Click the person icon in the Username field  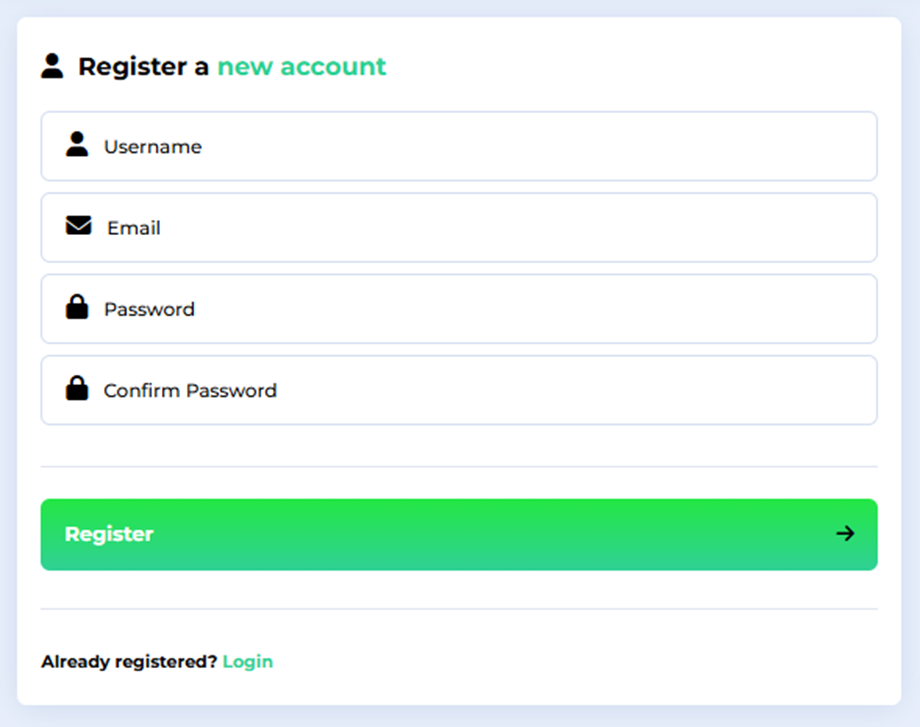[77, 145]
